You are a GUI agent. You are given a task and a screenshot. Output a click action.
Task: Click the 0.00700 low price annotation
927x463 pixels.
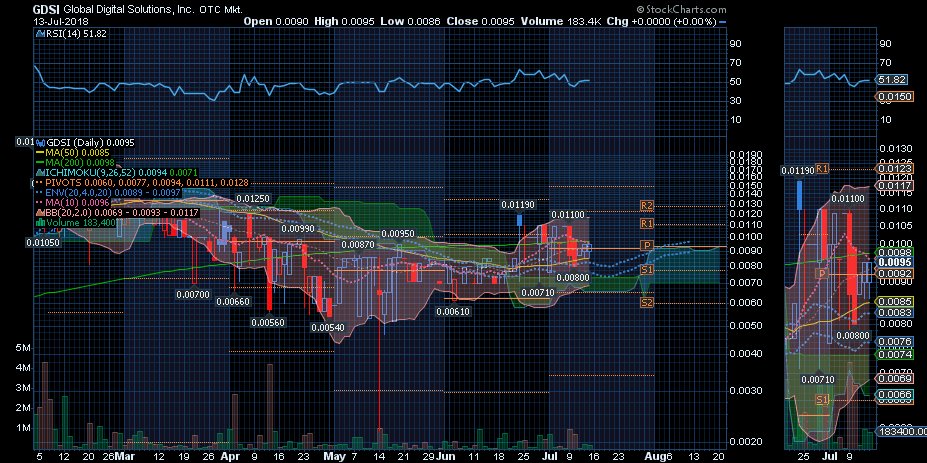(x=193, y=294)
